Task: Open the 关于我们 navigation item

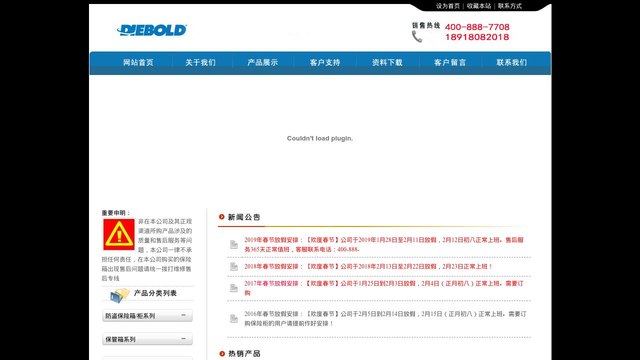Action: (x=200, y=62)
